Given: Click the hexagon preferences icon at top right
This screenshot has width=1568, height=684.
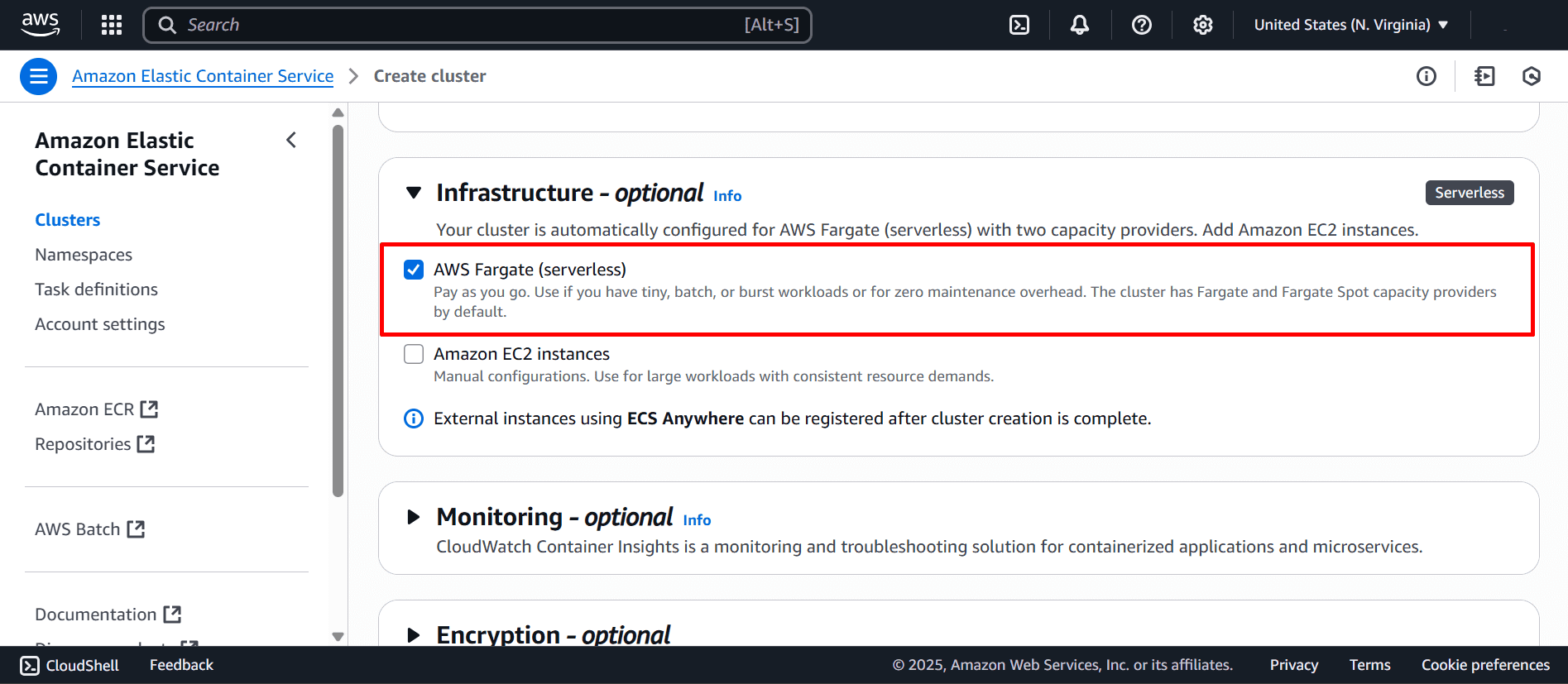Looking at the screenshot, I should tap(1532, 76).
